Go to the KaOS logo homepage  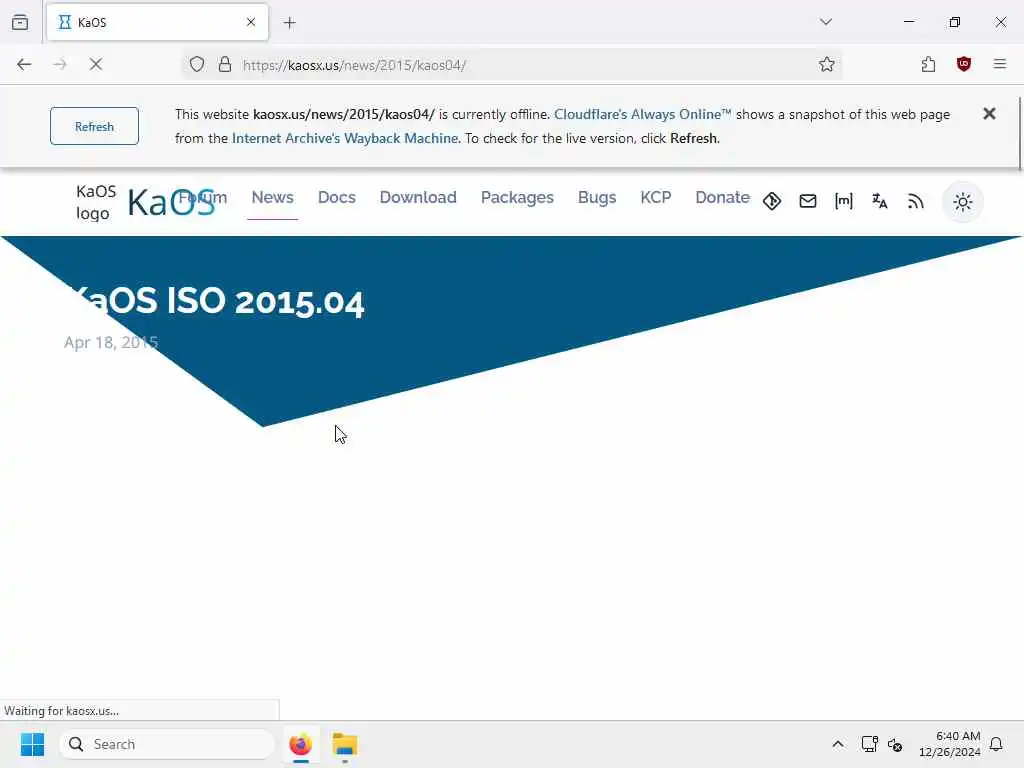pos(145,202)
